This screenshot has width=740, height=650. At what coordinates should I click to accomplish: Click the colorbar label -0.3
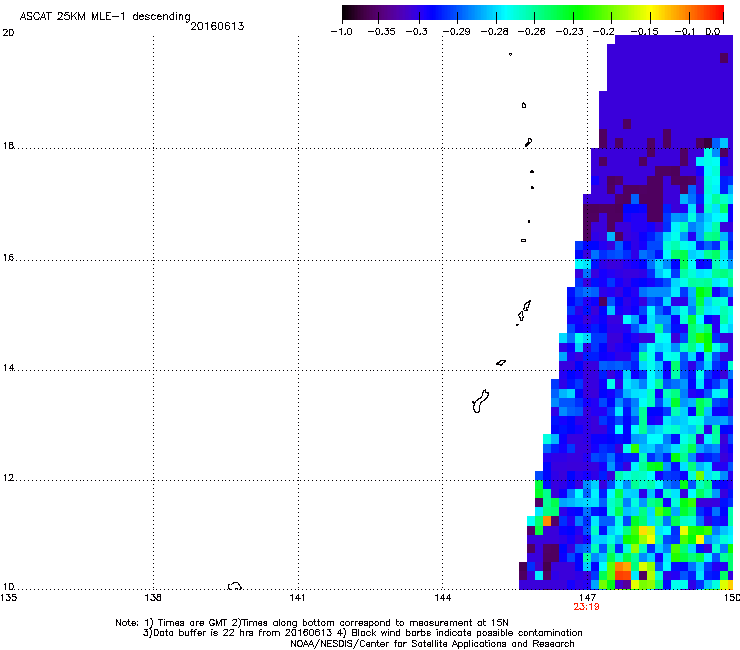tap(417, 32)
